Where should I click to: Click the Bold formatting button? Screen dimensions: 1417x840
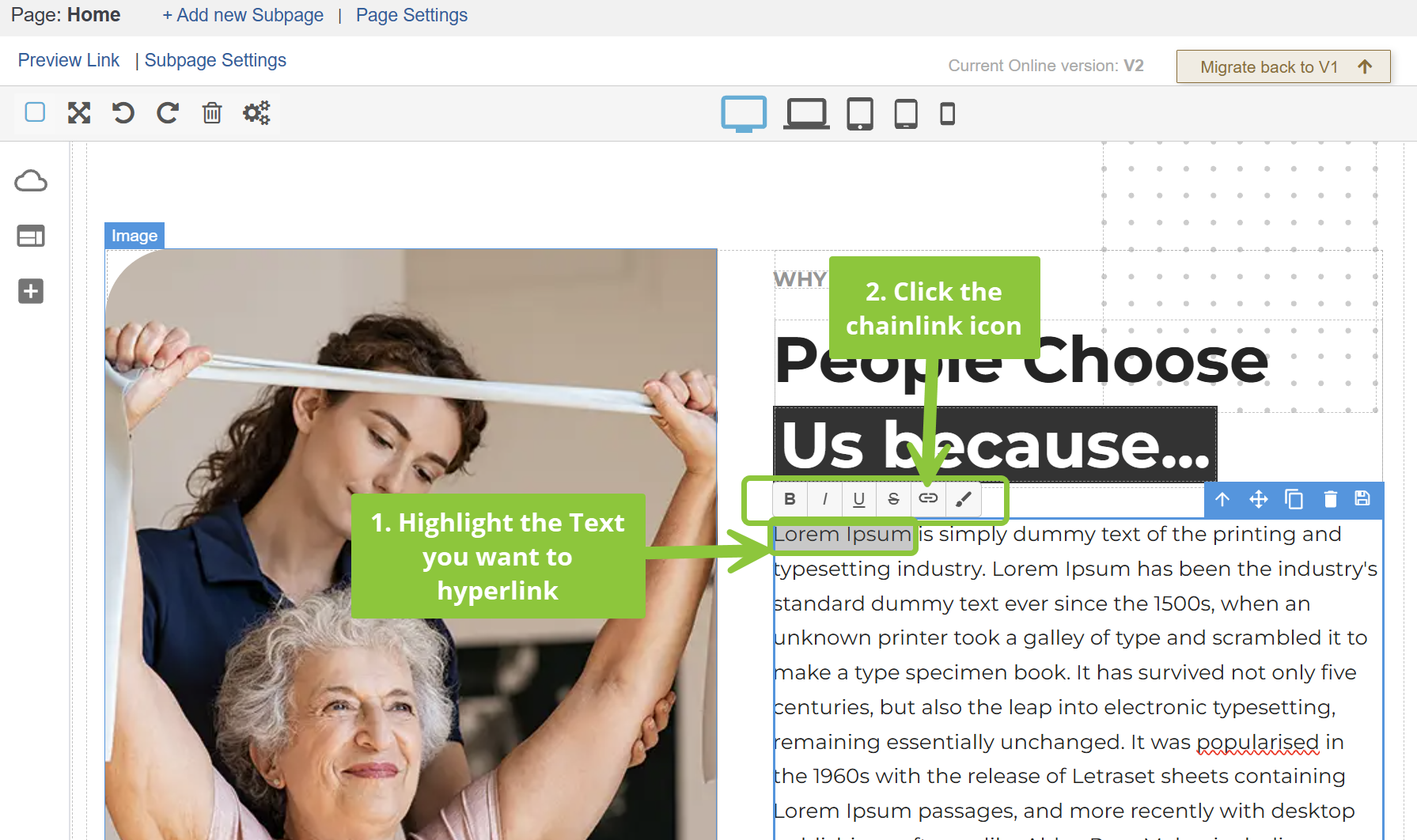click(x=790, y=499)
